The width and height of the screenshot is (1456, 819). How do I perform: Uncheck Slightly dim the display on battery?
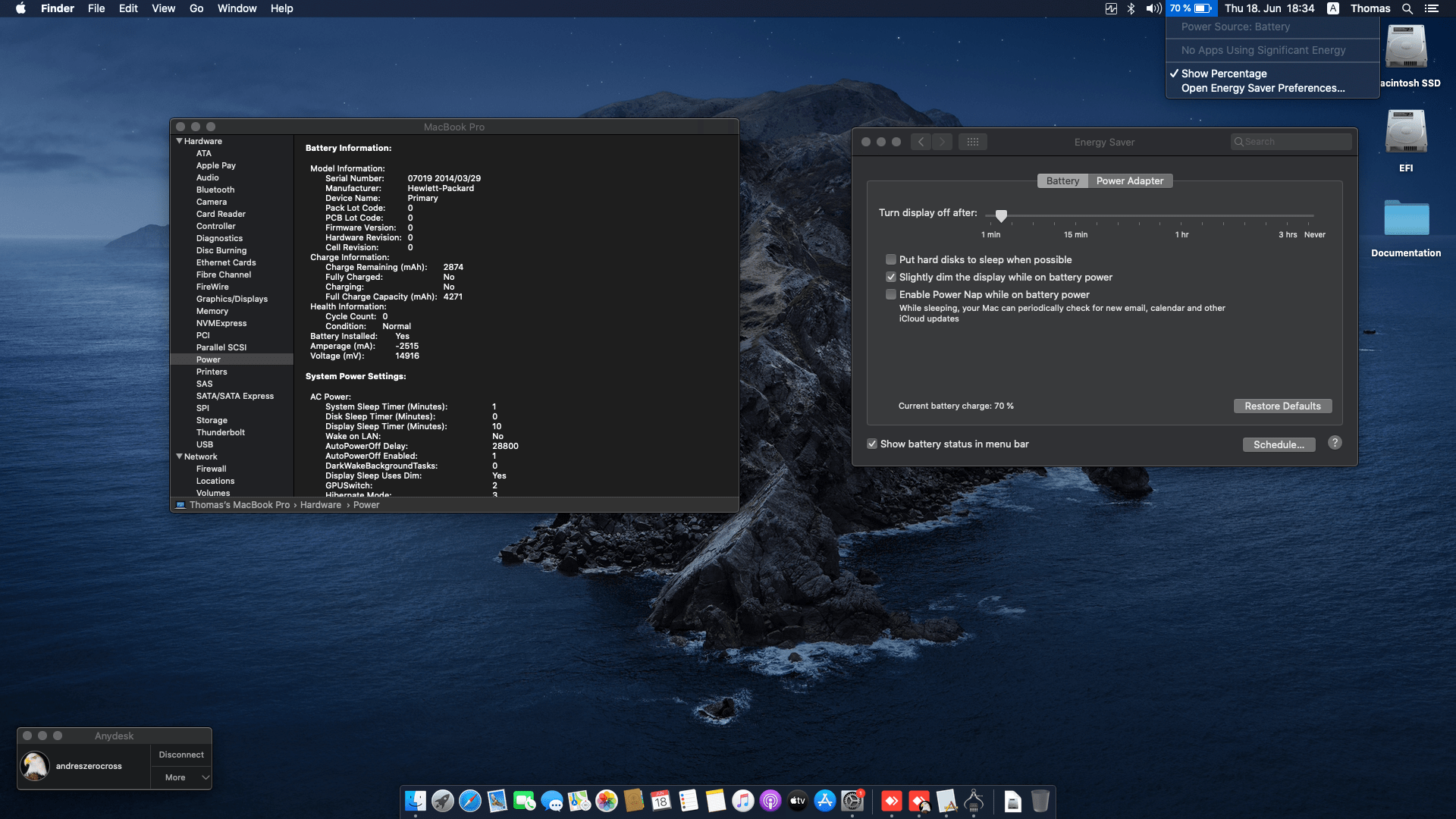(891, 277)
